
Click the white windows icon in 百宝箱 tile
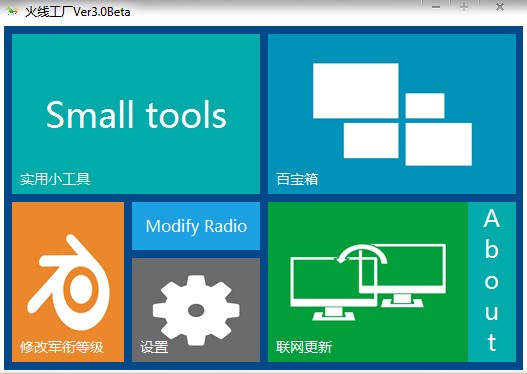[392, 114]
